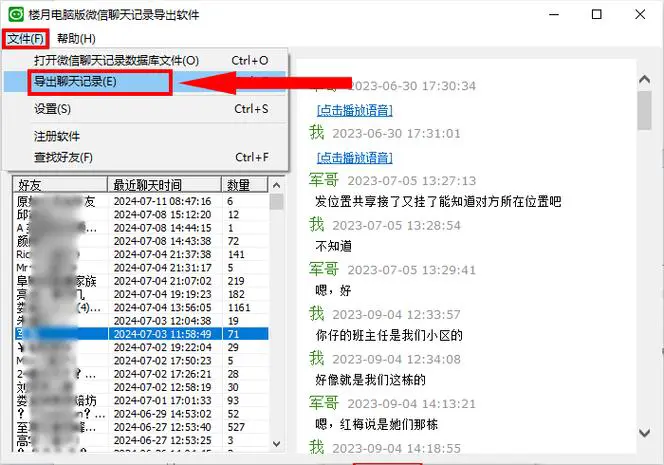Click timestamp 2023-09-04 14:13:21
664x465 pixels.
[412, 404]
